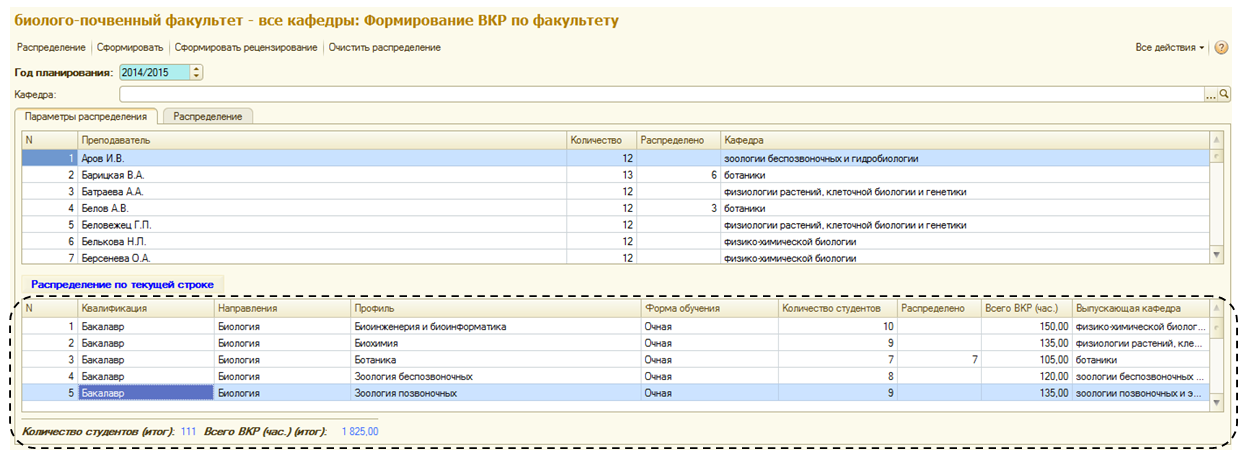Select teacher row Беловежец Г.П.

click(615, 224)
